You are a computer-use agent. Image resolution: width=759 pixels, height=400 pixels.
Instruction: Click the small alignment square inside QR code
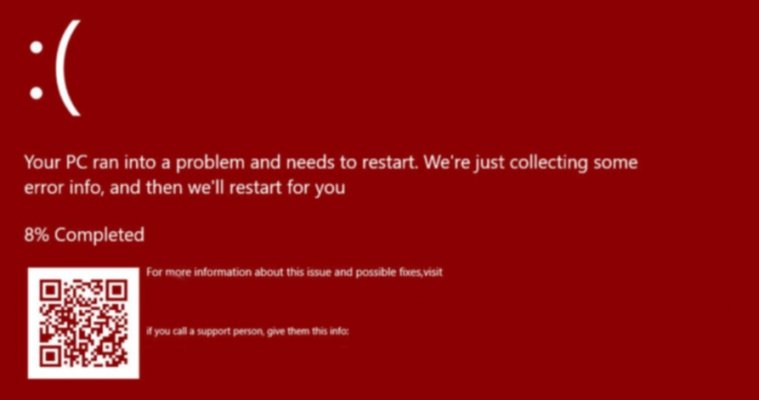click(x=106, y=347)
